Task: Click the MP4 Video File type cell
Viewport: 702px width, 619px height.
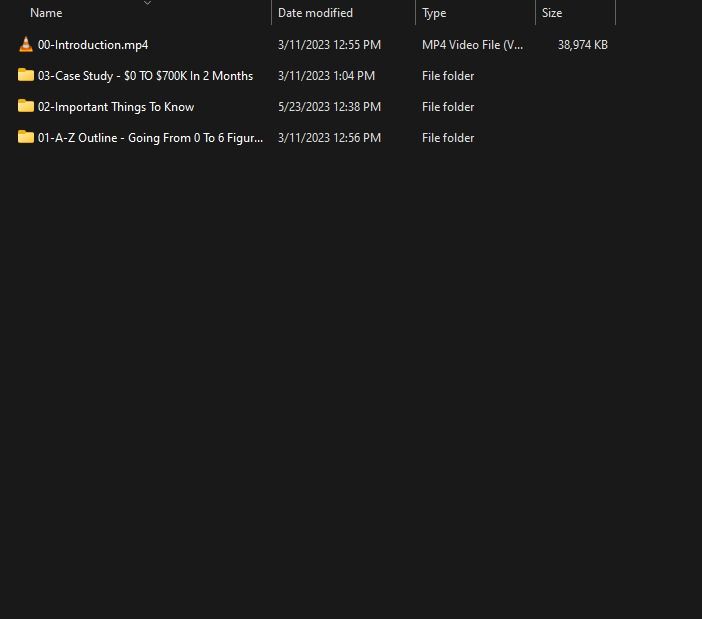Action: 472,45
